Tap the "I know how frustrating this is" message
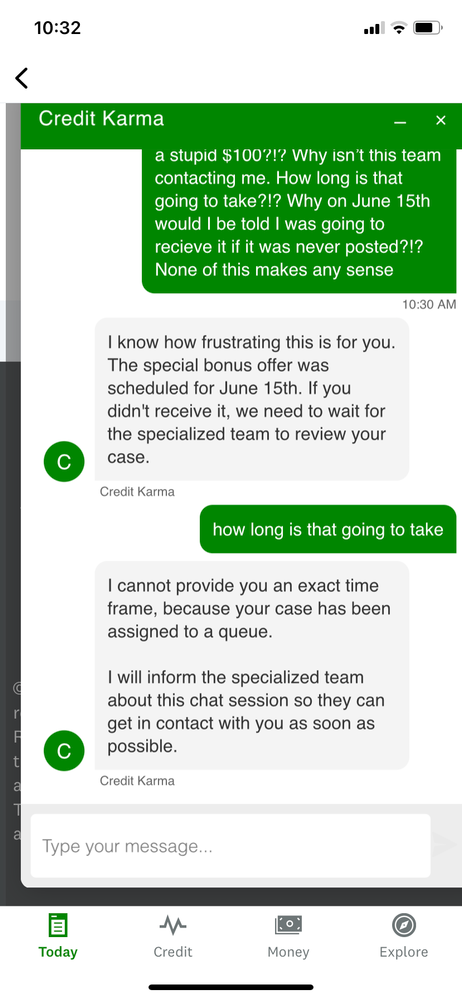The height and width of the screenshot is (999, 462). pos(252,399)
